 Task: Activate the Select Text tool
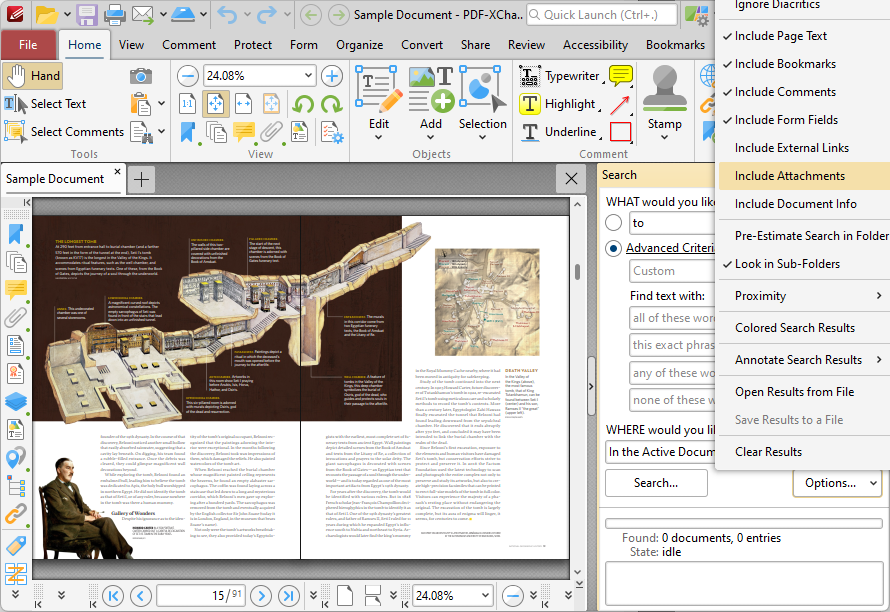pos(45,104)
